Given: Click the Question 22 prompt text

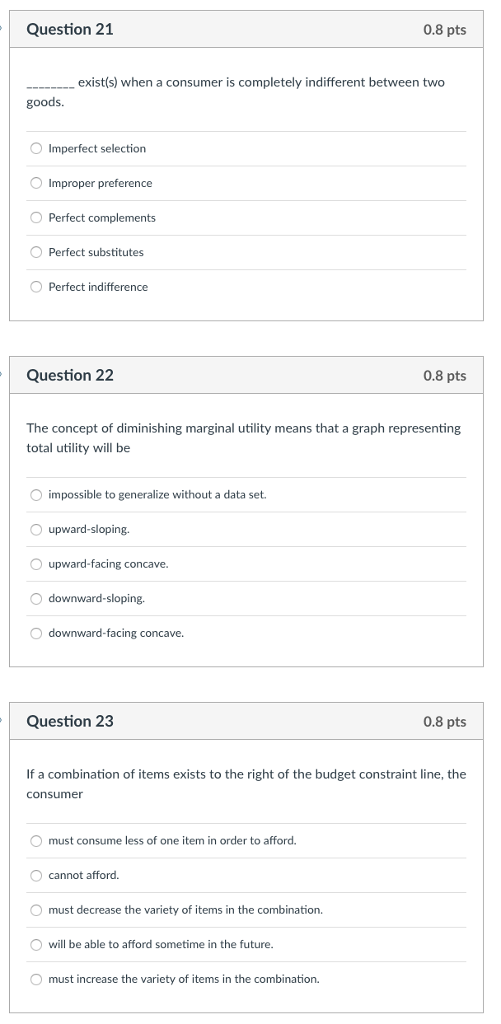Looking at the screenshot, I should coord(244,438).
